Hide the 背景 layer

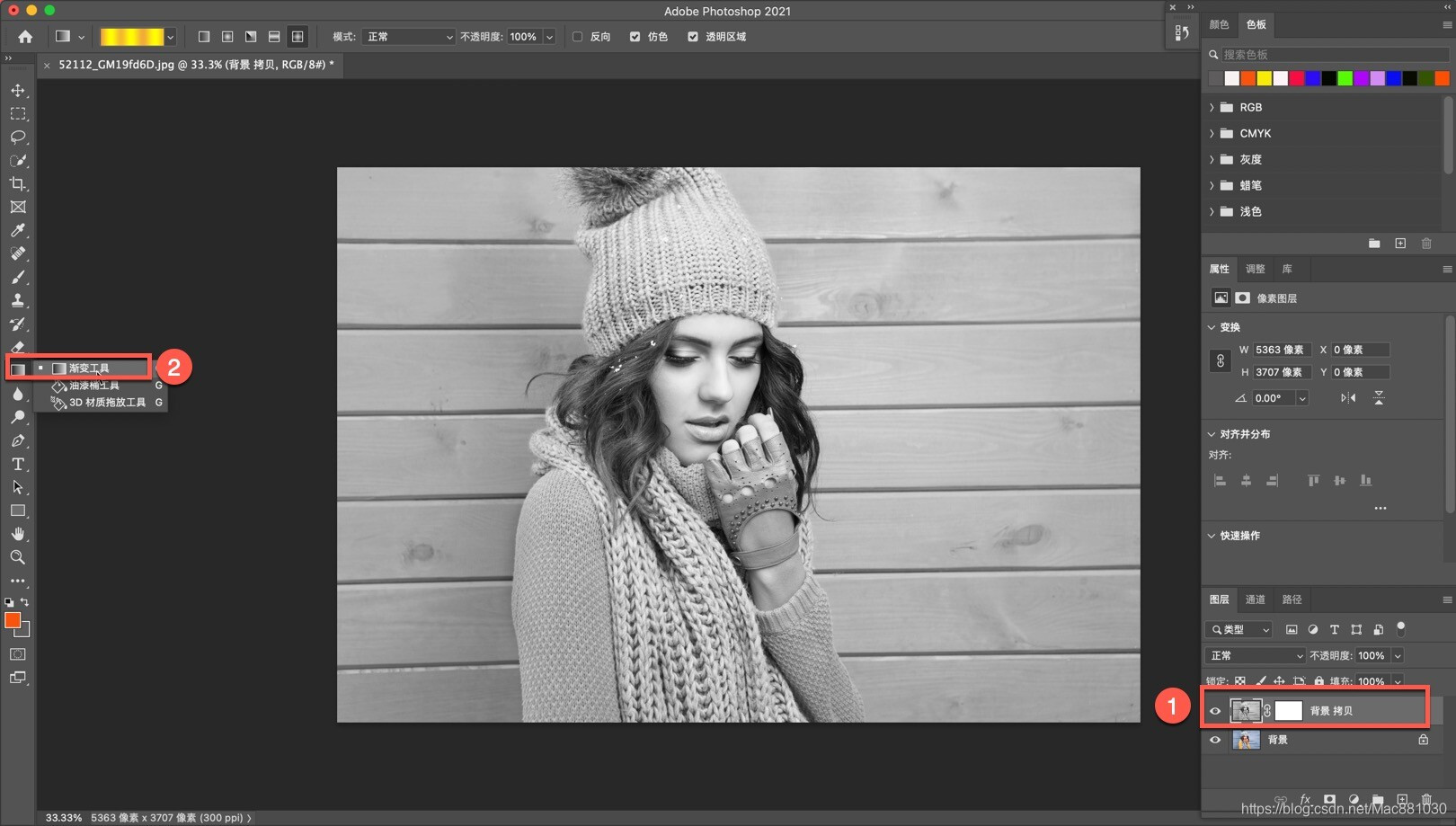[x=1215, y=740]
